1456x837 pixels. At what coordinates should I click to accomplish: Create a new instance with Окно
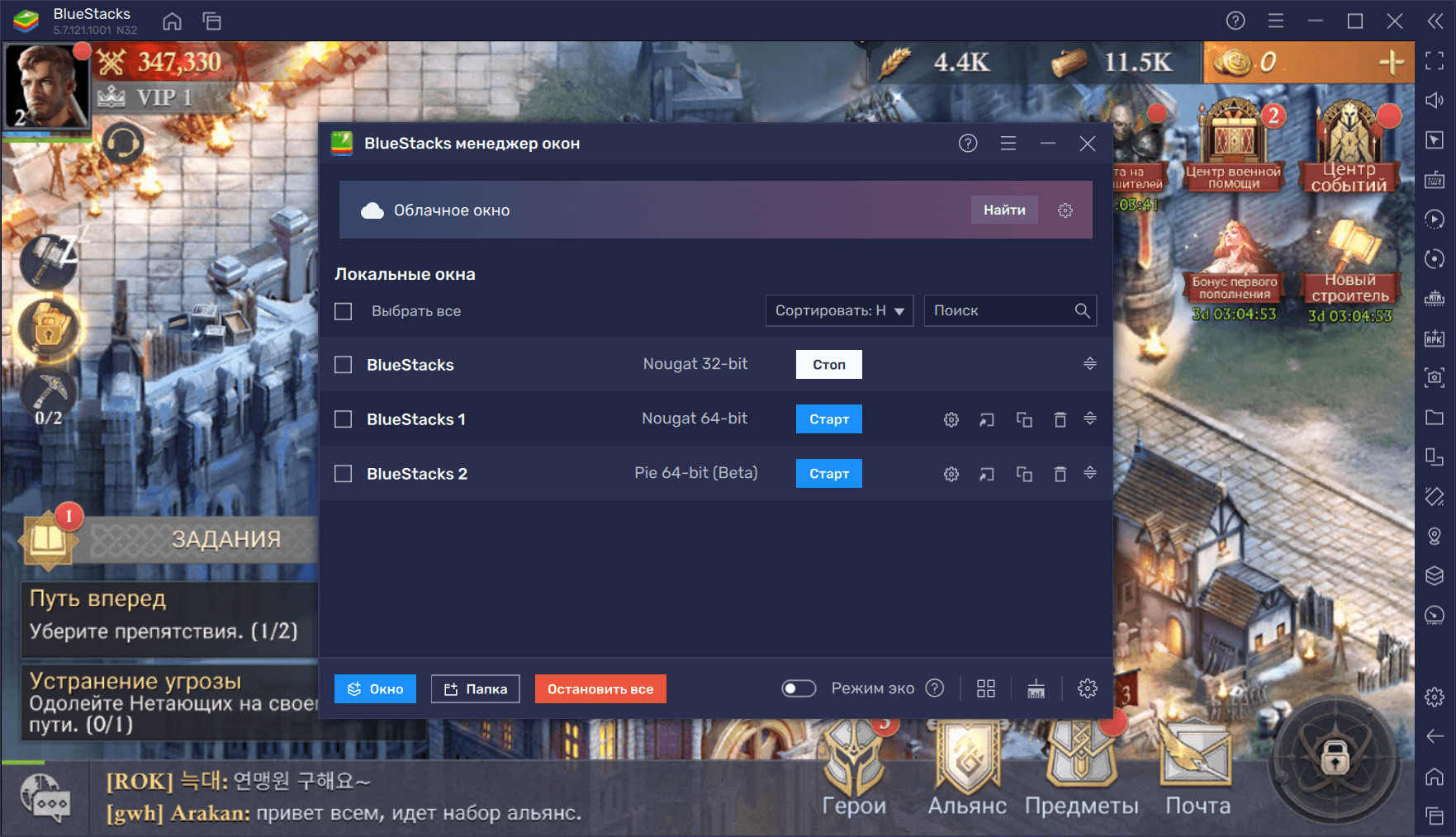[x=375, y=688]
